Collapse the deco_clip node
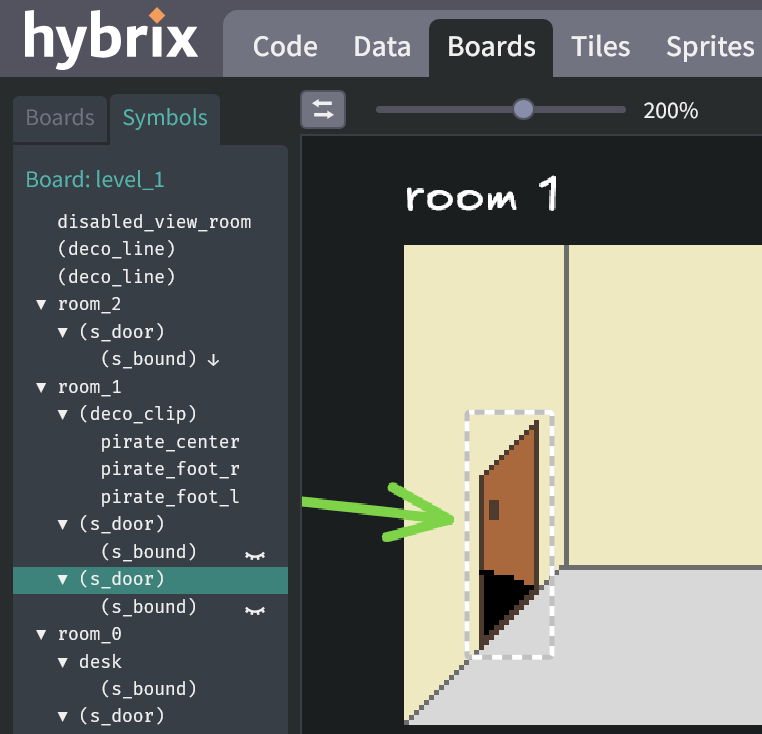The height and width of the screenshot is (734, 762). [x=63, y=415]
